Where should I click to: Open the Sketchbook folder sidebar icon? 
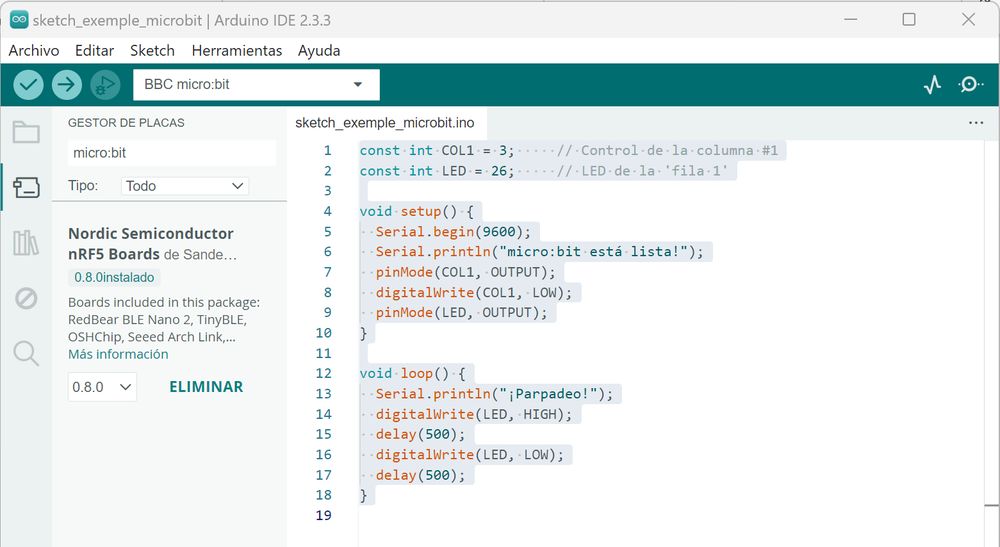(x=26, y=132)
